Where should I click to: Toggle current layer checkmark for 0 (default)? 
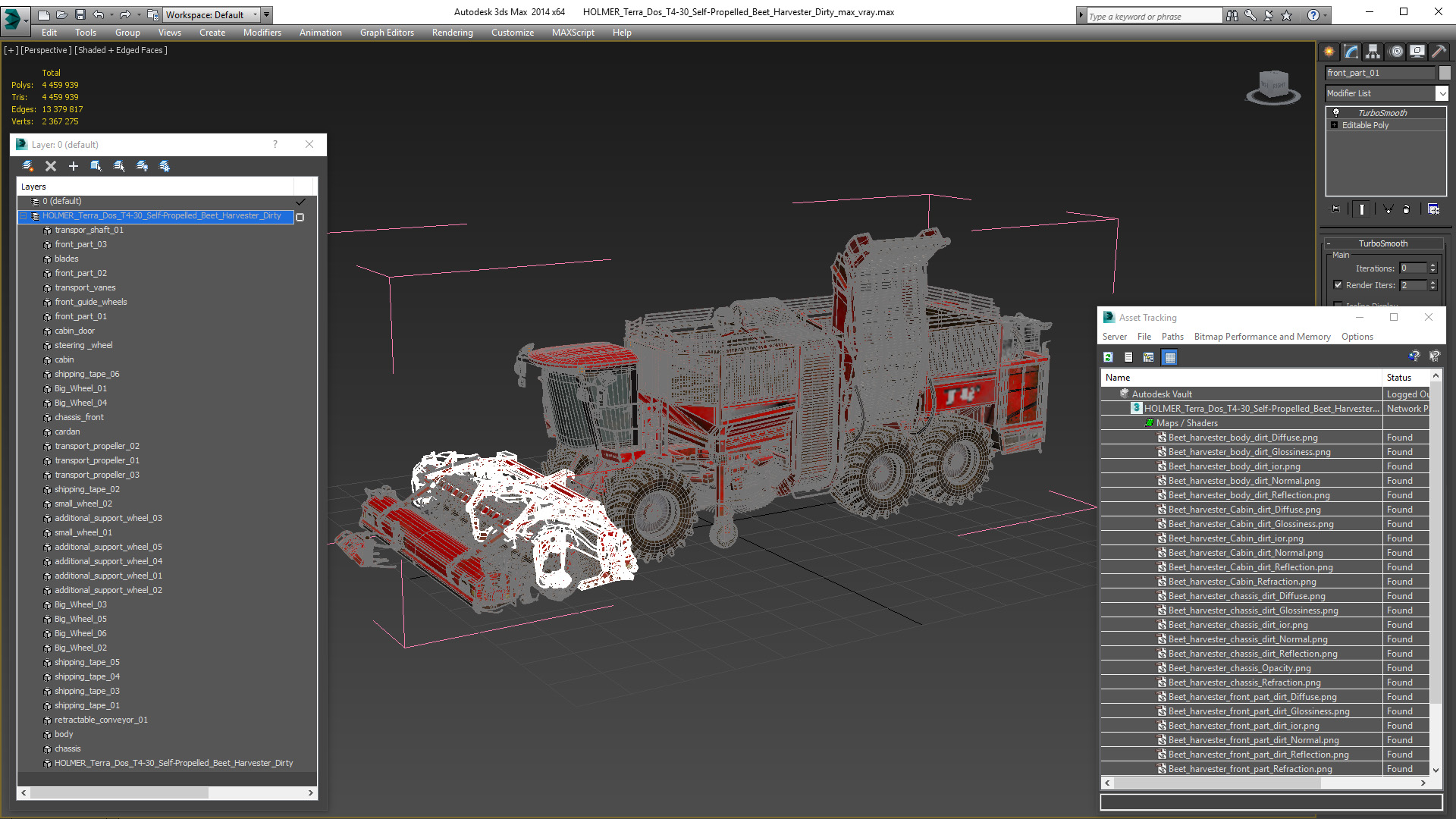300,202
